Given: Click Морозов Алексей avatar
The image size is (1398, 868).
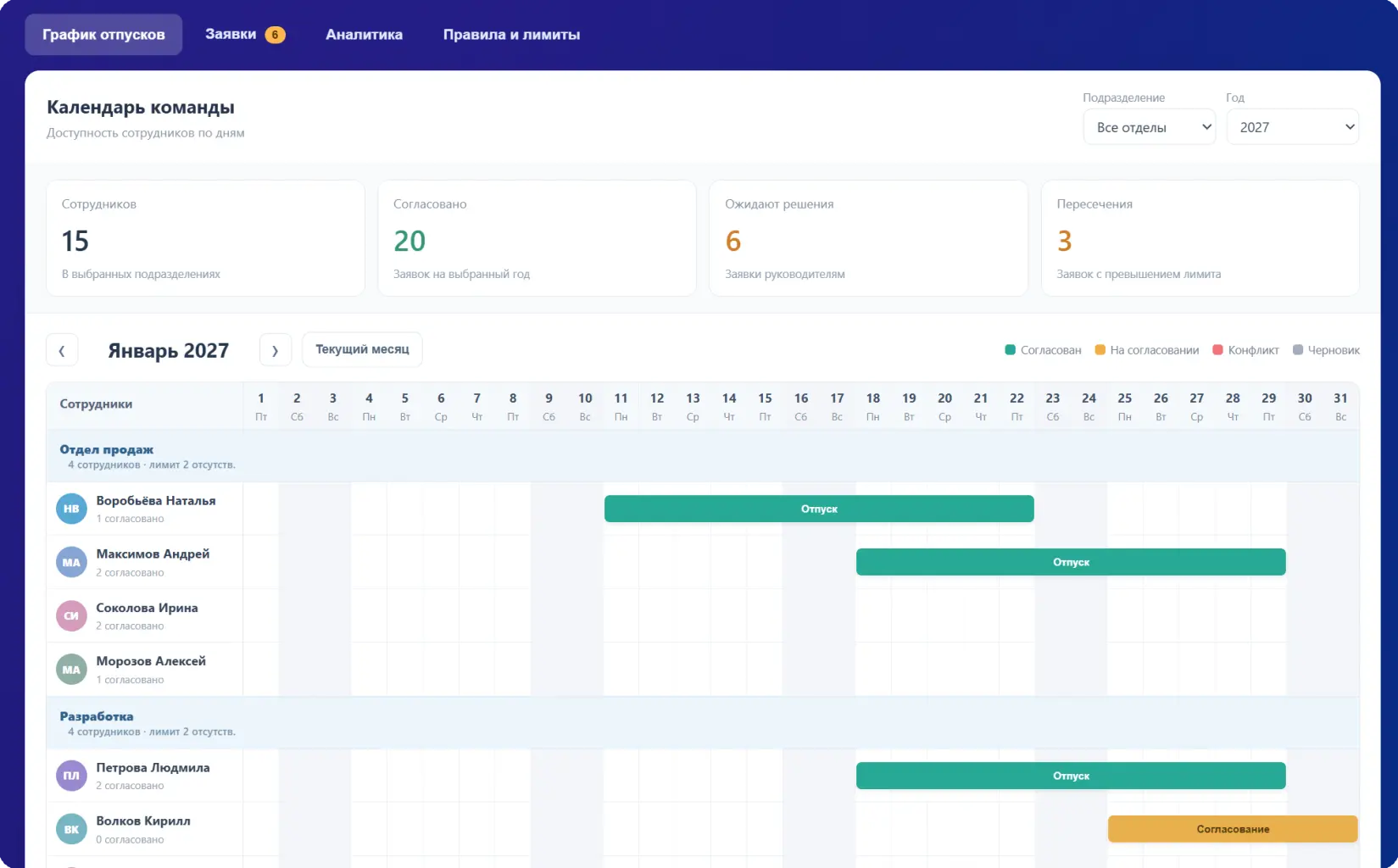Looking at the screenshot, I should pos(71,670).
